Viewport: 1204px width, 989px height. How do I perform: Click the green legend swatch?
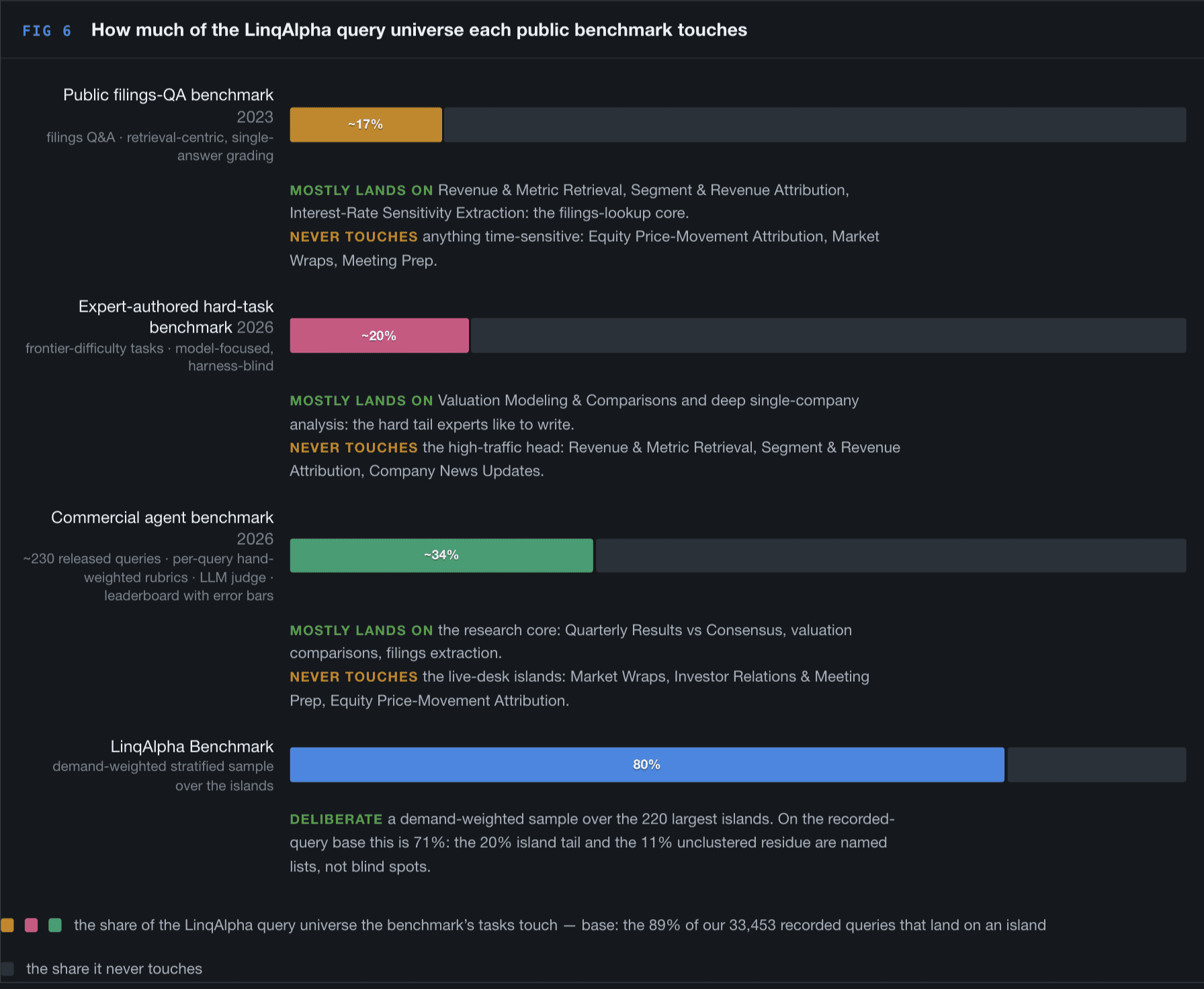[x=55, y=925]
